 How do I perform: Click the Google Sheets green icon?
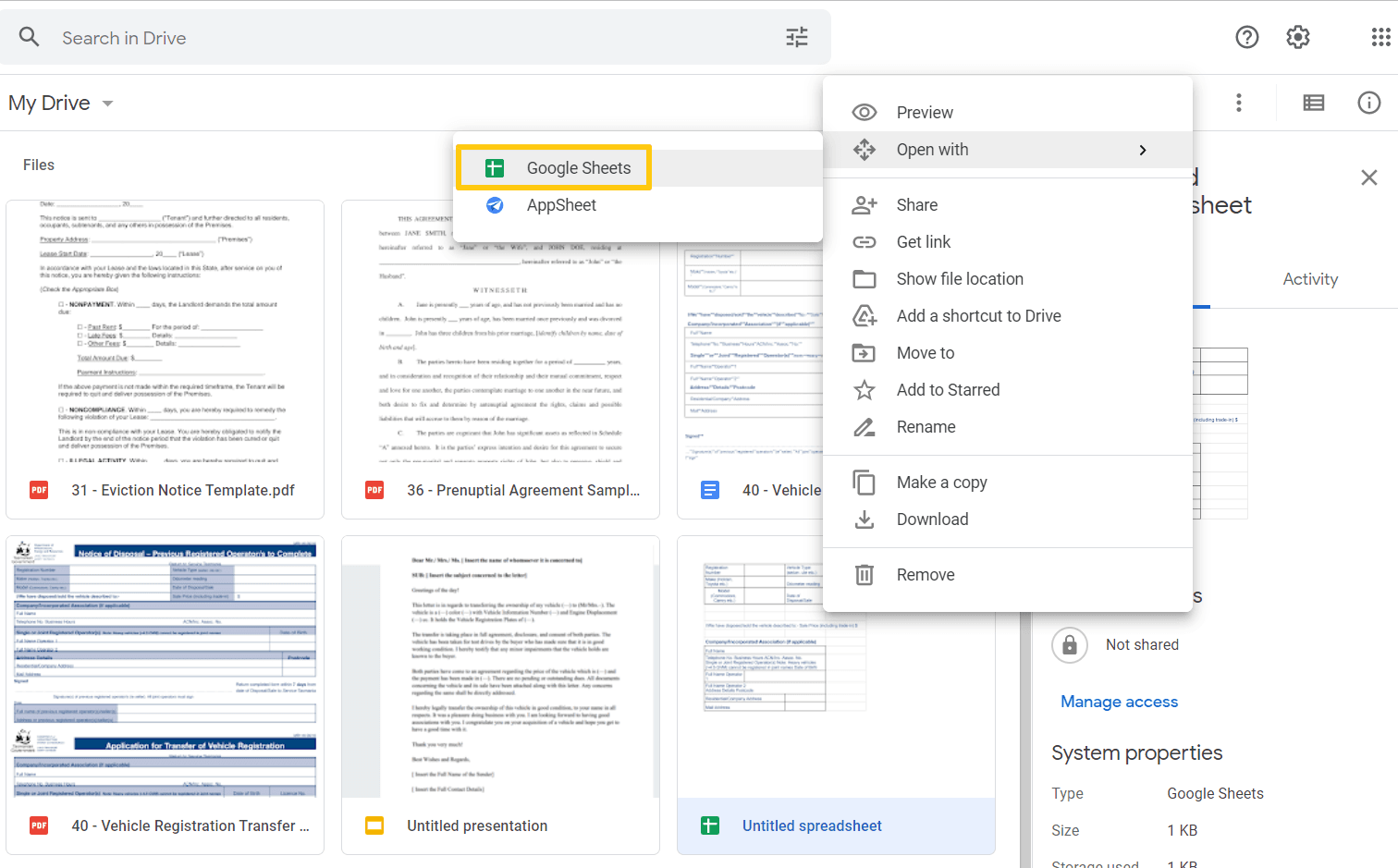[495, 168]
